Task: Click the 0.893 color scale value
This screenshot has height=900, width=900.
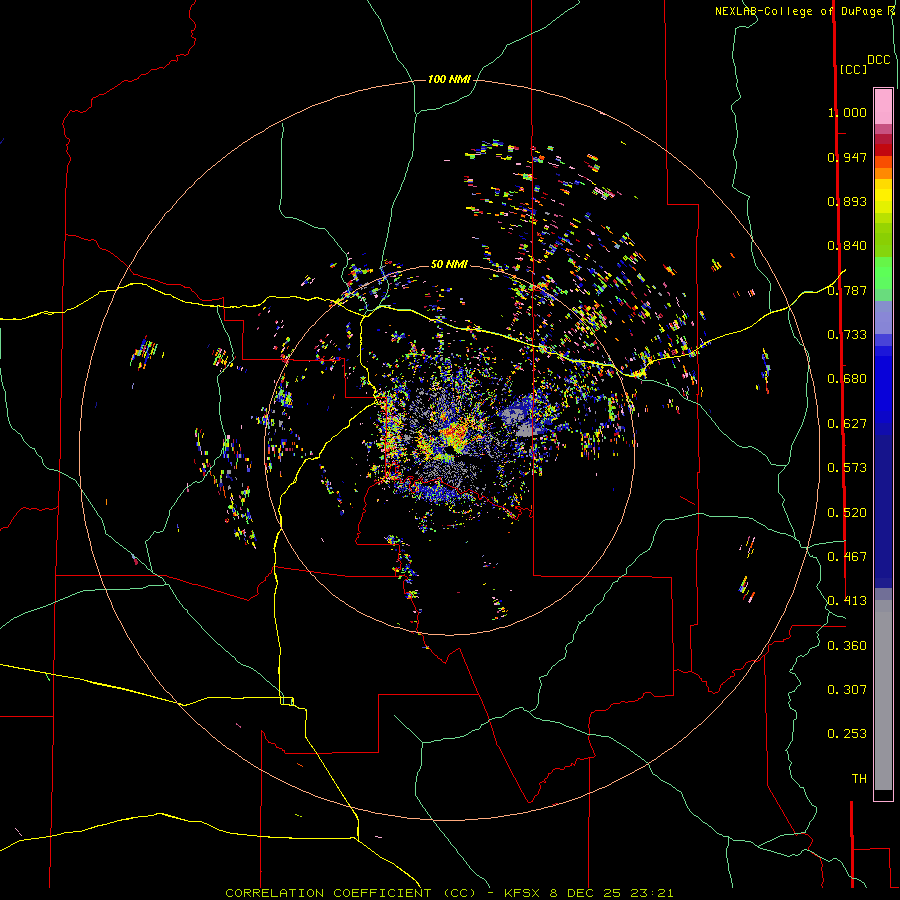Action: point(847,201)
